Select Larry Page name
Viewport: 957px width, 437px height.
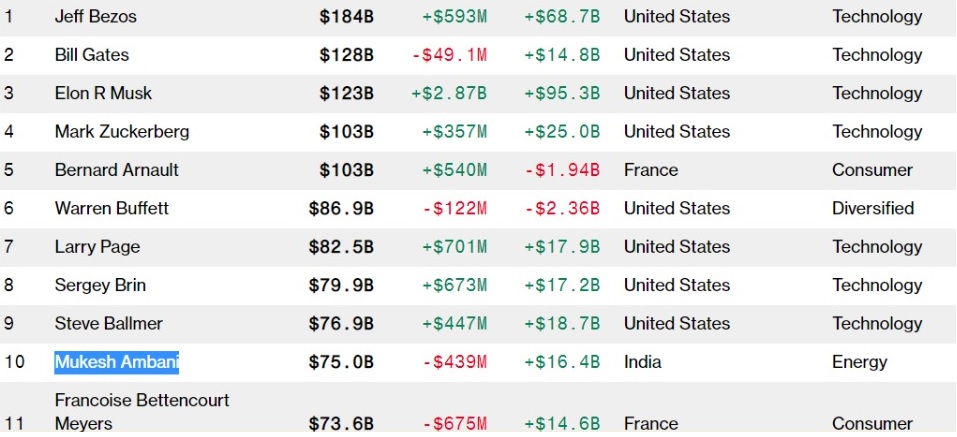click(x=98, y=247)
